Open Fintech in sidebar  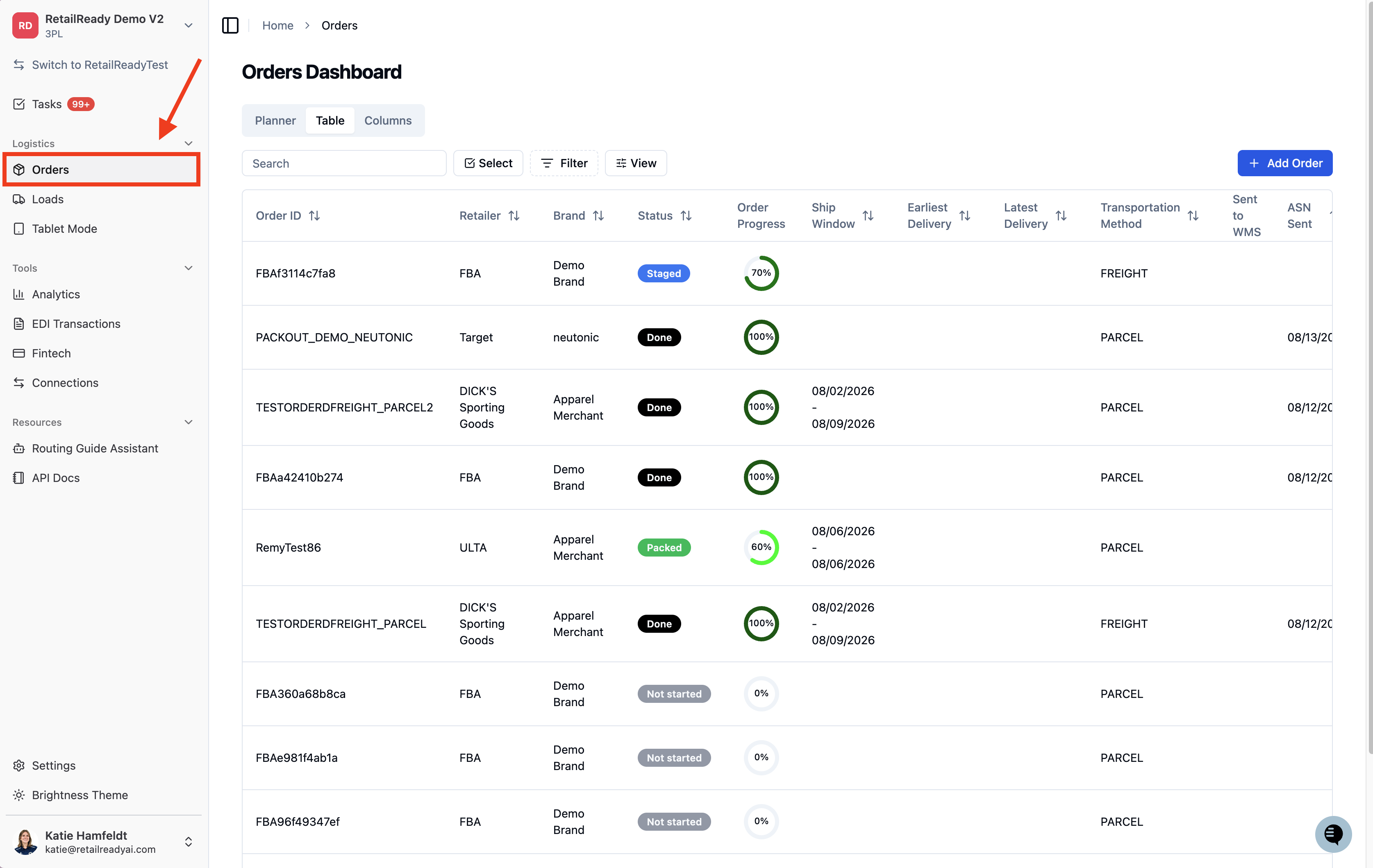(x=102, y=354)
